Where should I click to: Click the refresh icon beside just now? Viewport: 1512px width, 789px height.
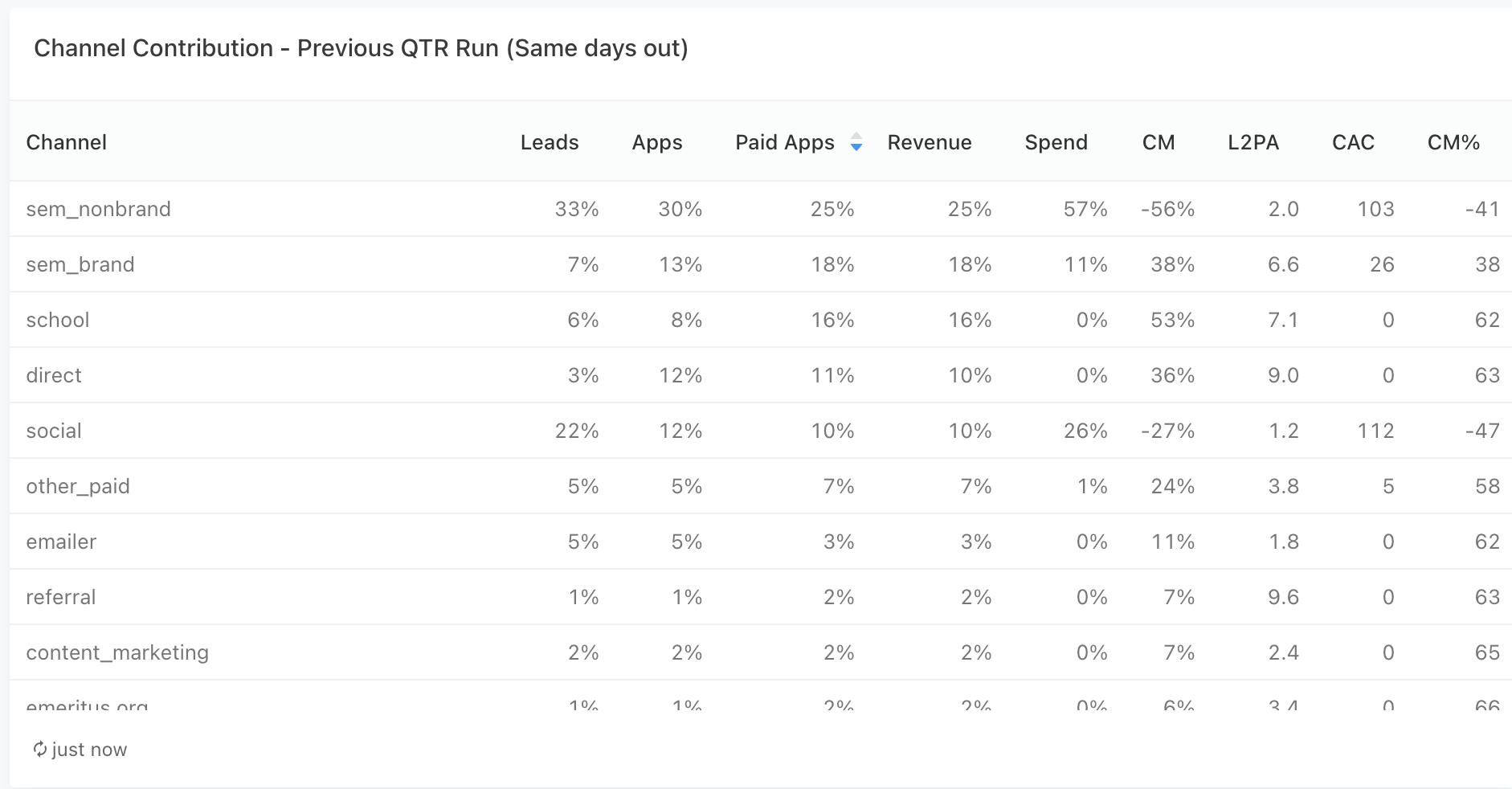point(39,750)
